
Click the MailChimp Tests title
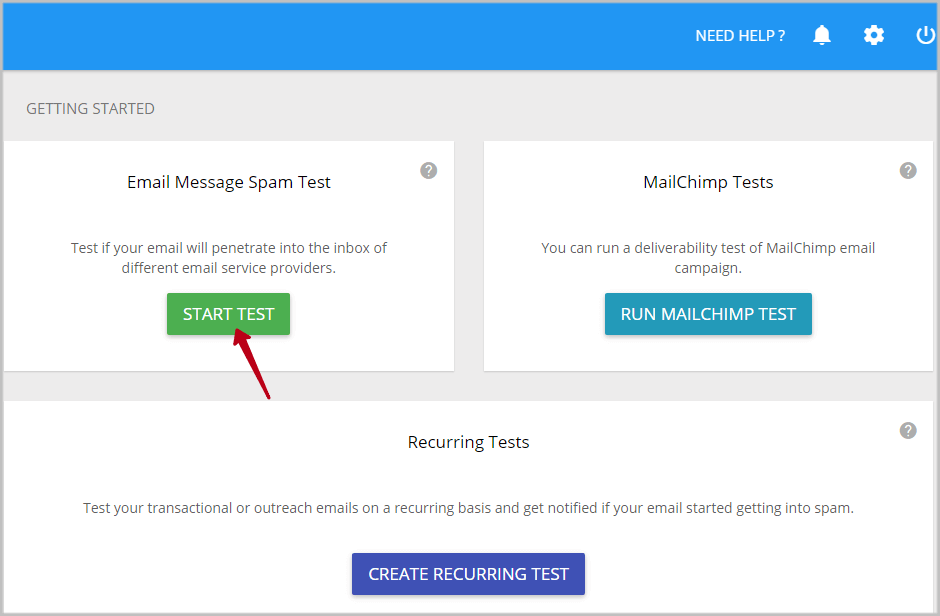tap(708, 182)
